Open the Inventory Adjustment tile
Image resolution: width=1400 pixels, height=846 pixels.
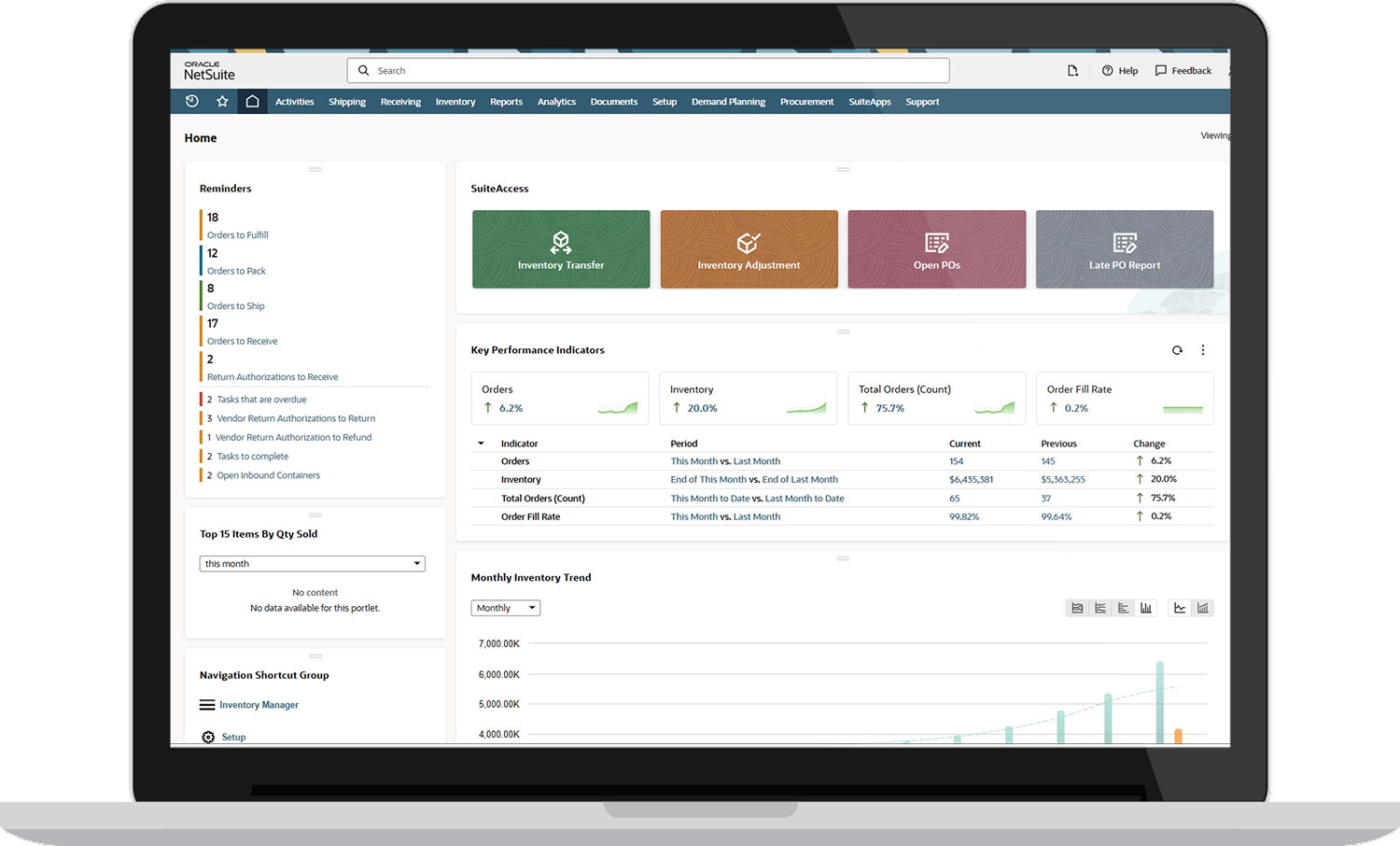point(749,249)
